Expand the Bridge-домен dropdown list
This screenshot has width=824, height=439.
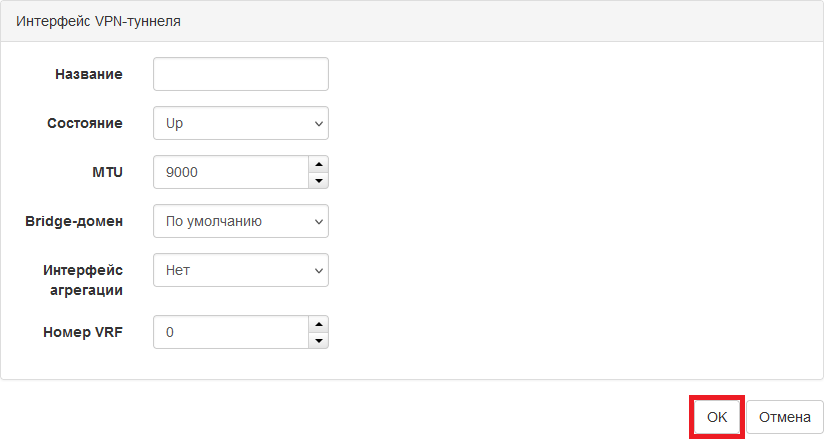pyautogui.click(x=241, y=221)
